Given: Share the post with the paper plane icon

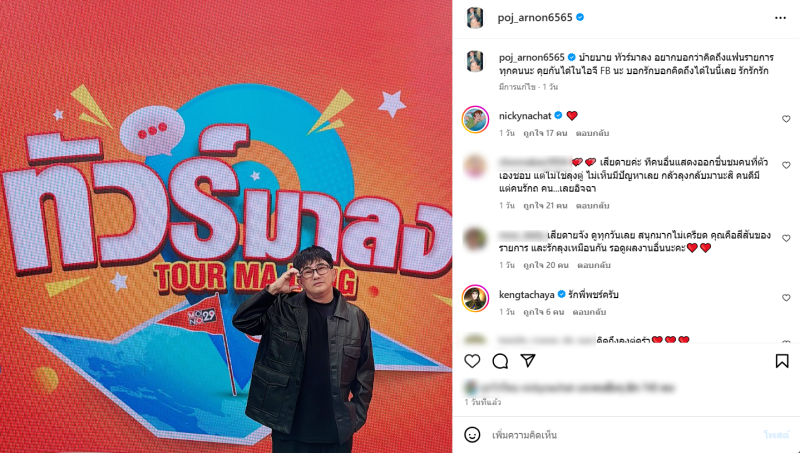Looking at the screenshot, I should pos(528,361).
